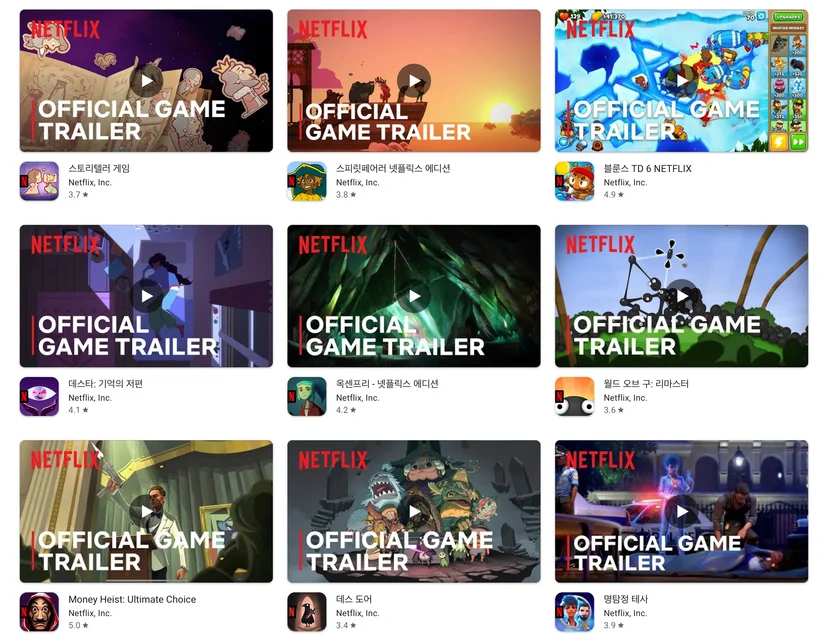Open the 명탐정 테사 app icon
This screenshot has width=828, height=639.
pyautogui.click(x=575, y=612)
